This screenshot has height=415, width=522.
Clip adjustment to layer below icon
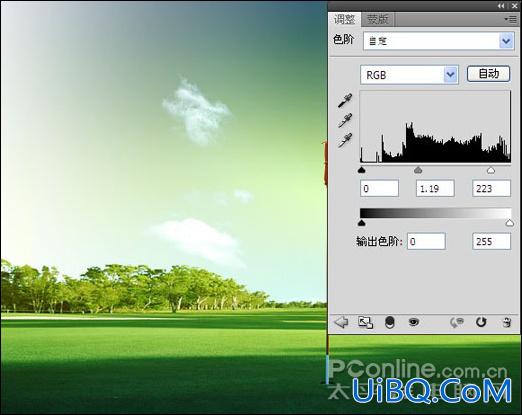[390, 322]
